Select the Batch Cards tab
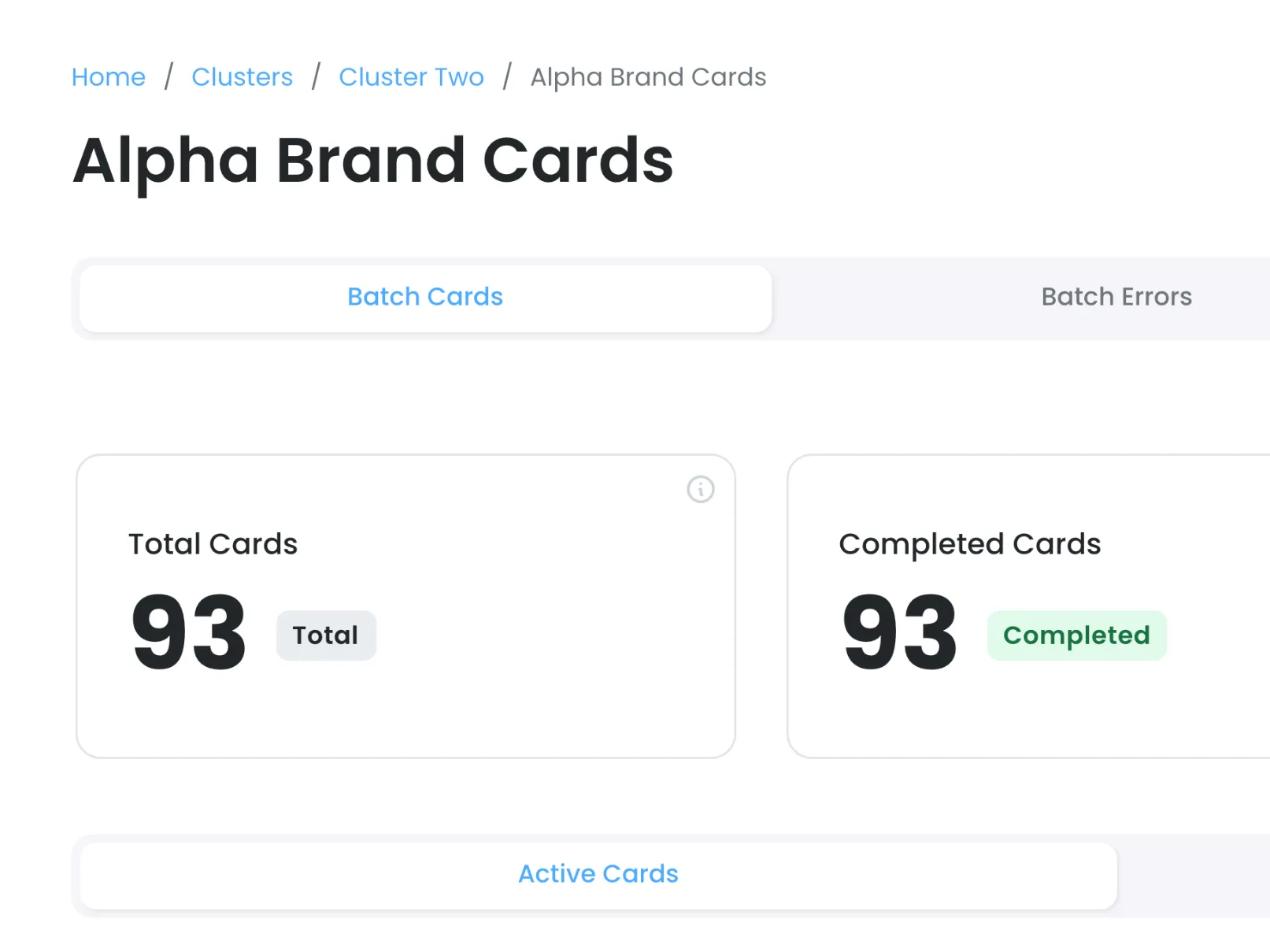Screen dimensions: 1270x952 tap(424, 297)
